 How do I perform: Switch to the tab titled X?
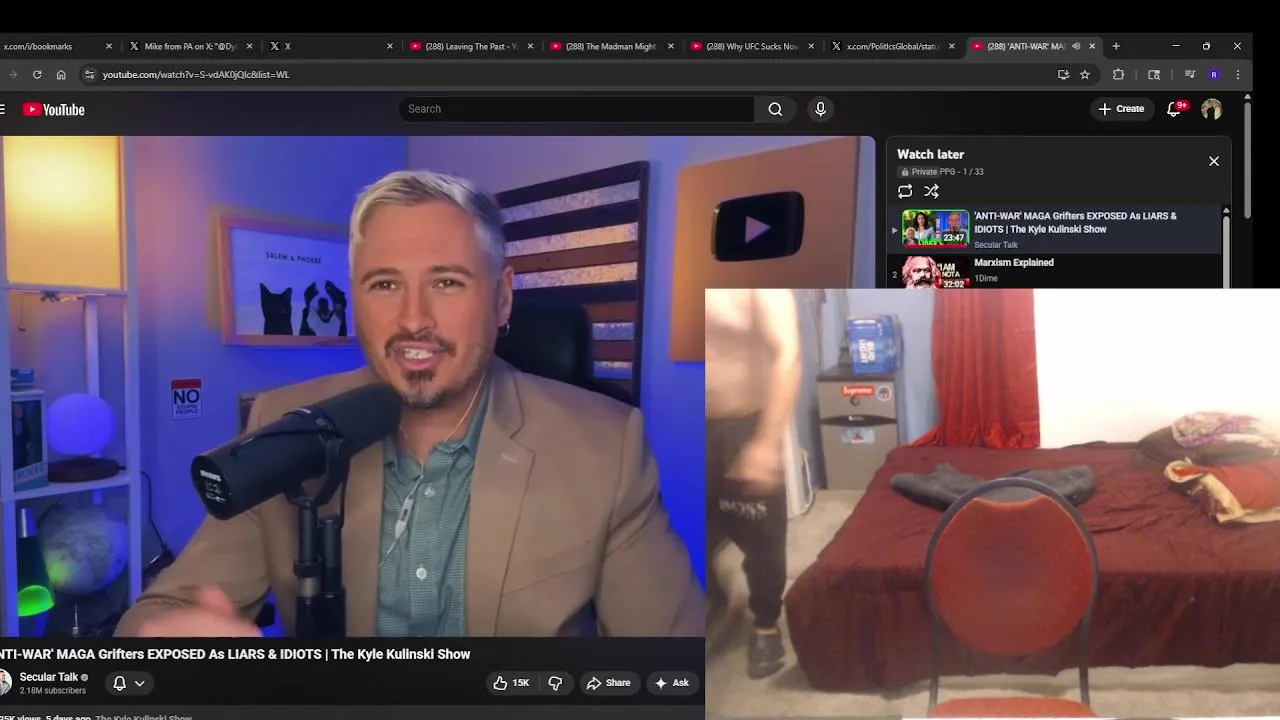[330, 46]
